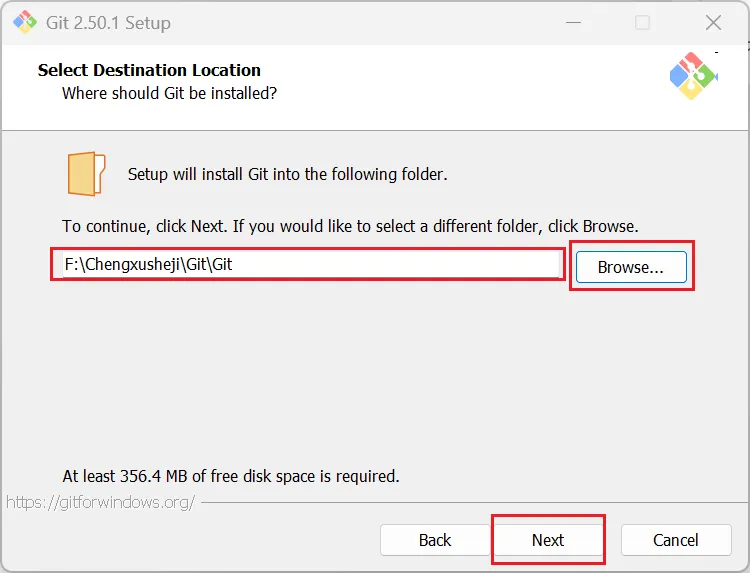
Task: Go to the previous step with Back
Action: [x=435, y=540]
